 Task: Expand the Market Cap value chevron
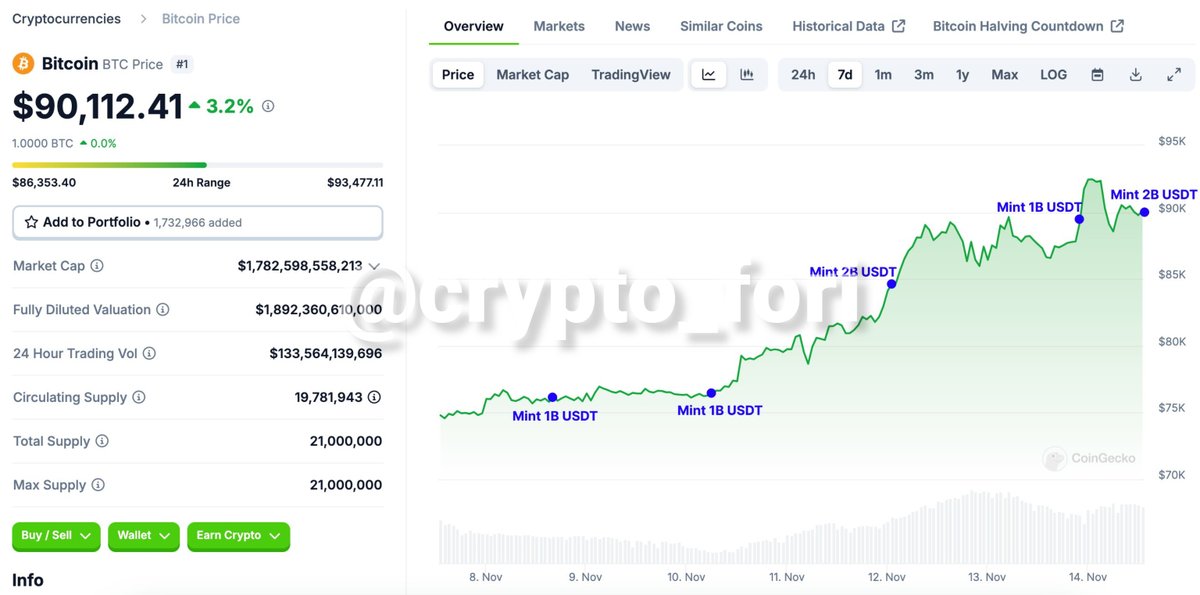(375, 266)
